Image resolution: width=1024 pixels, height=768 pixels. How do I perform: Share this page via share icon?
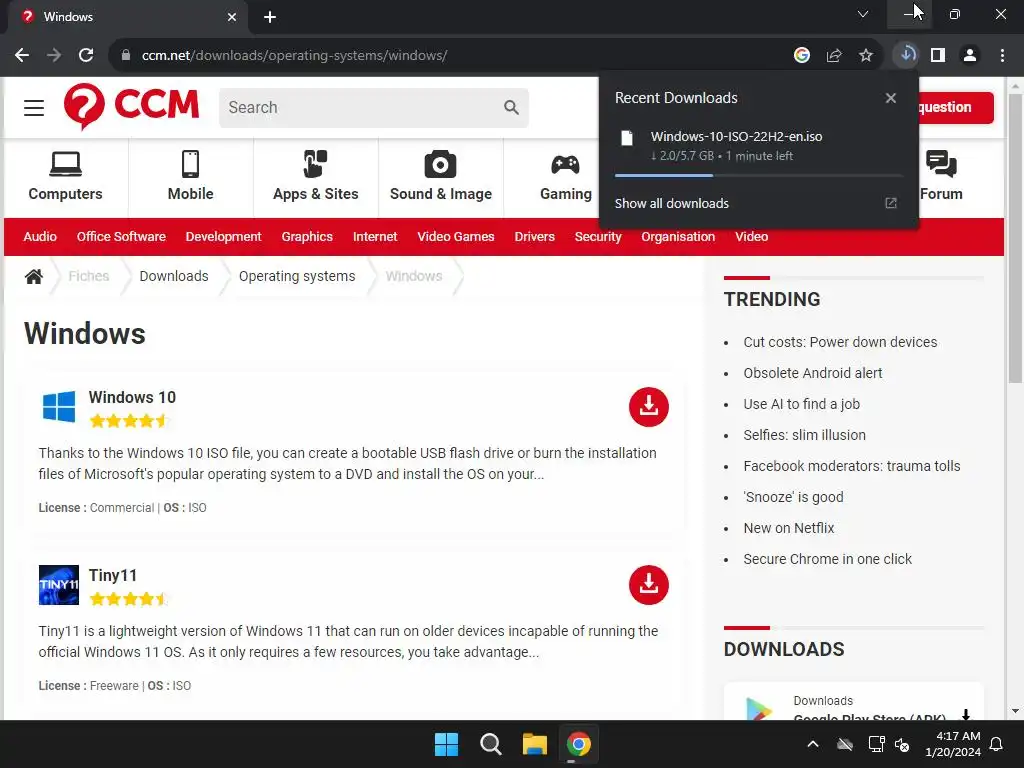point(834,56)
